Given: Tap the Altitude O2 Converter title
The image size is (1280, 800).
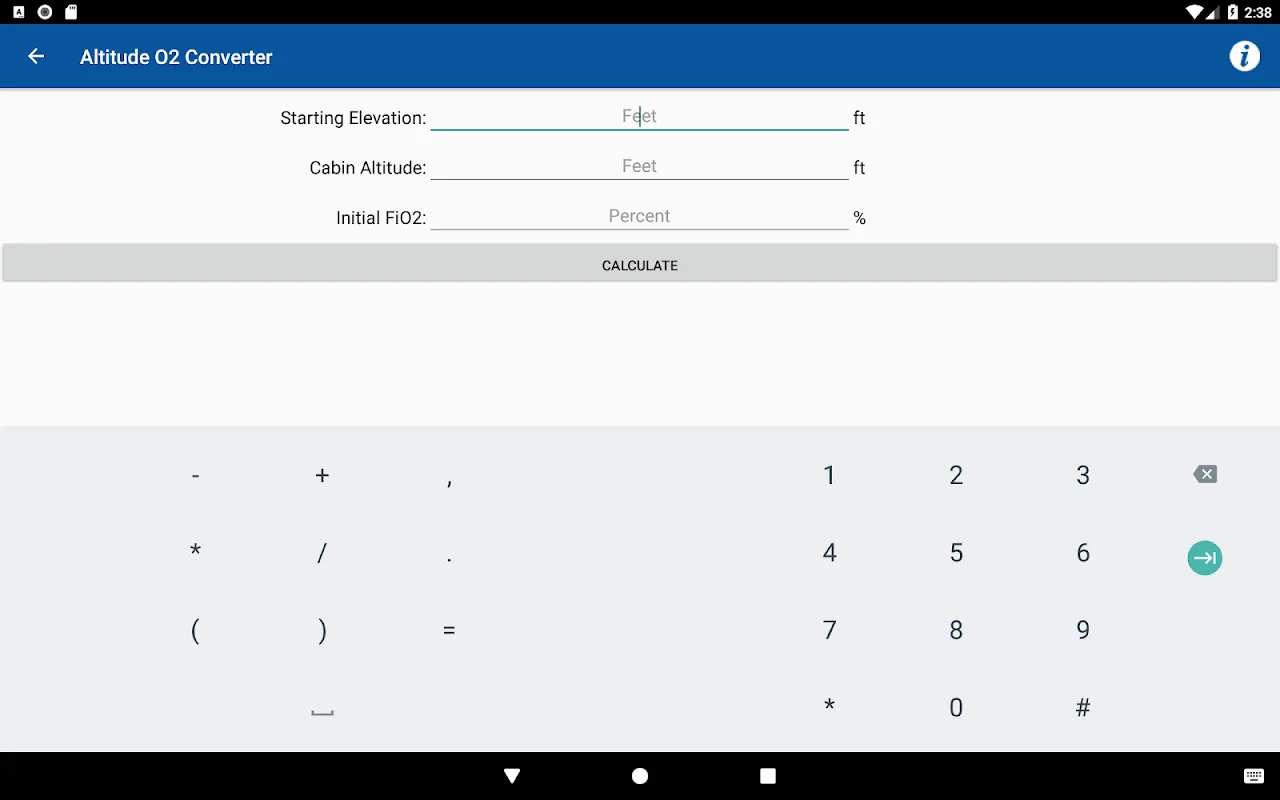Looking at the screenshot, I should tap(176, 57).
